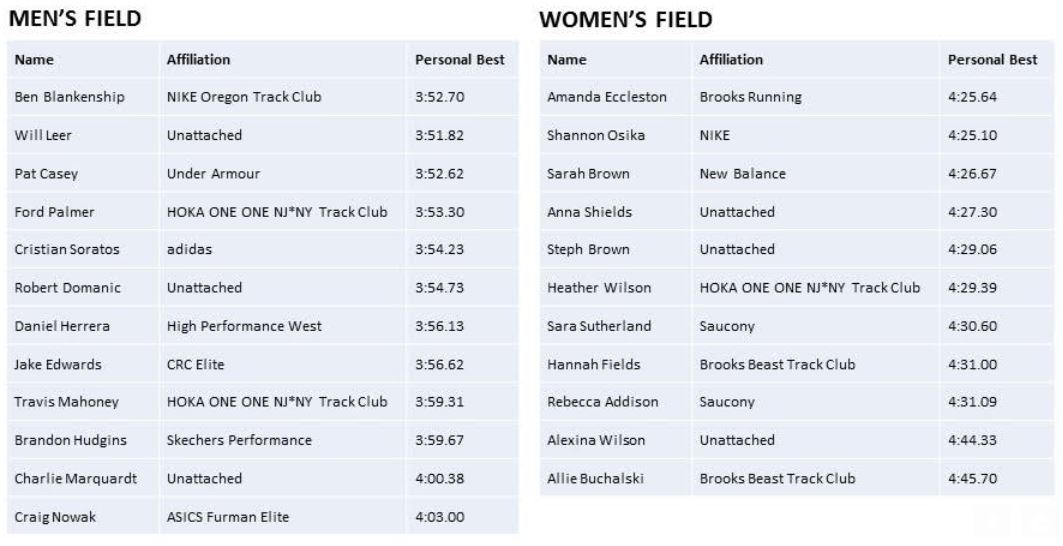This screenshot has height=546, width=1063.
Task: Click Shannon Osika's NIKE affiliation
Action: tap(715, 135)
